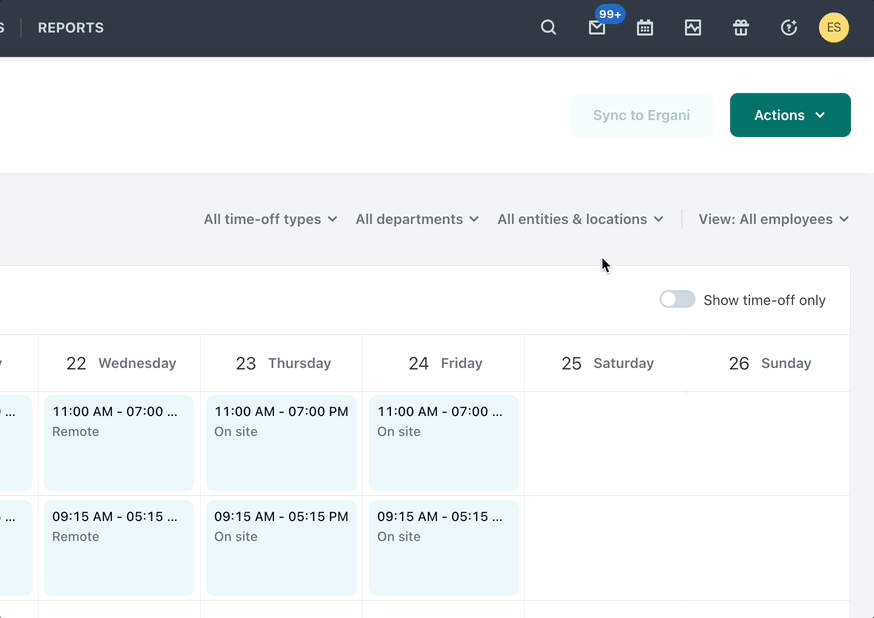The image size is (874, 618).
Task: Click the 99+ notification badge
Action: click(x=610, y=14)
